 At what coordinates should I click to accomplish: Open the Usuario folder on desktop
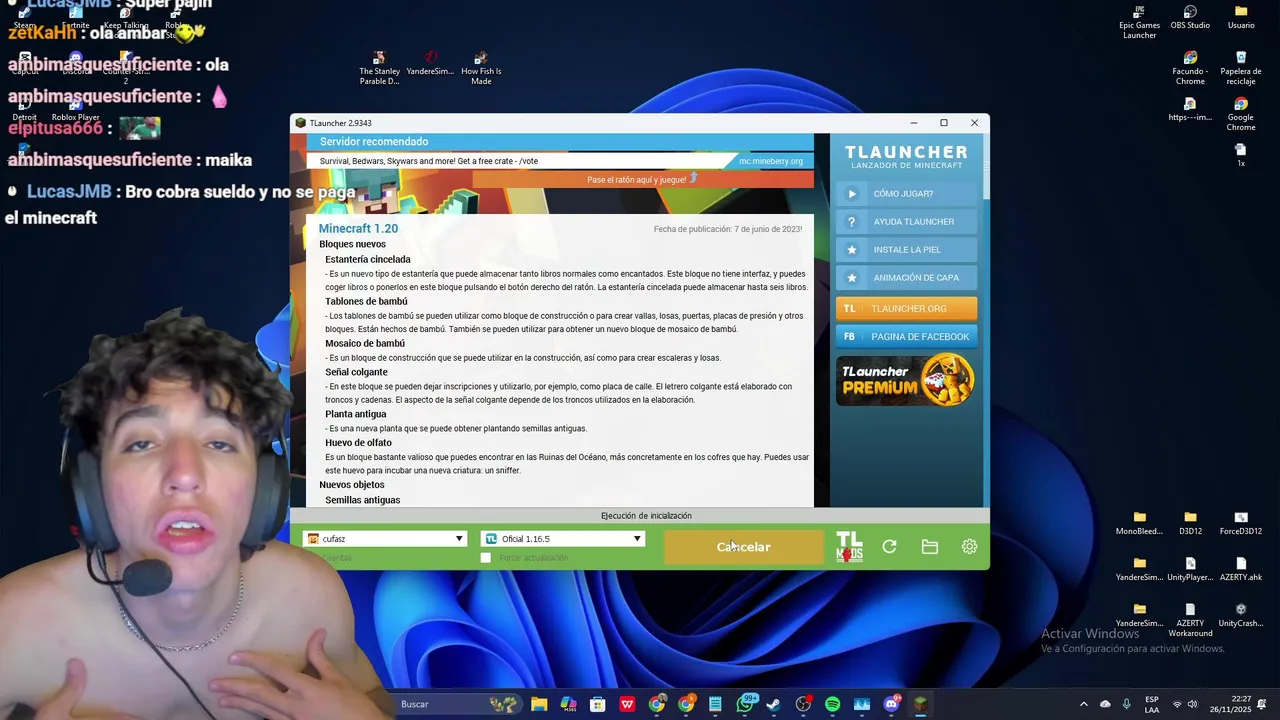1241,18
